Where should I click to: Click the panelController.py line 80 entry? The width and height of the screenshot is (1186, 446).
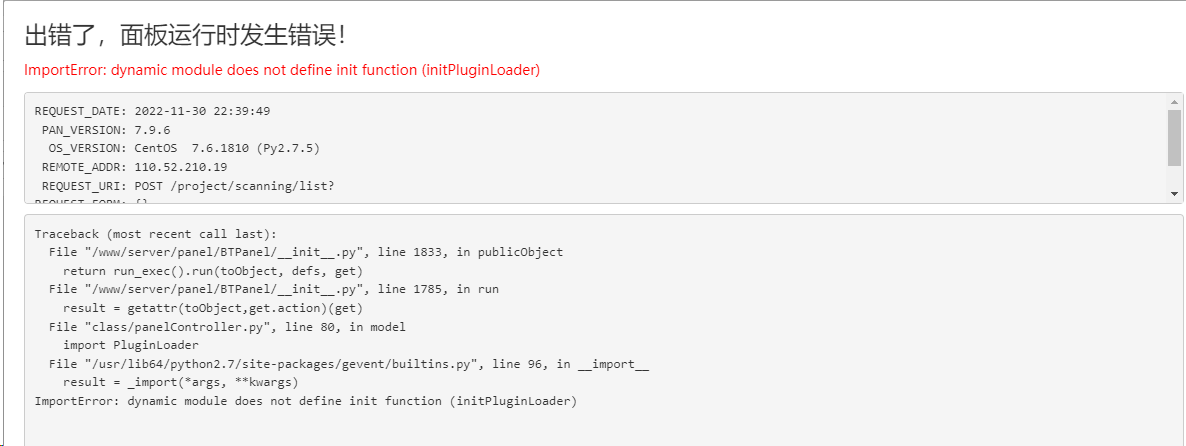point(227,327)
